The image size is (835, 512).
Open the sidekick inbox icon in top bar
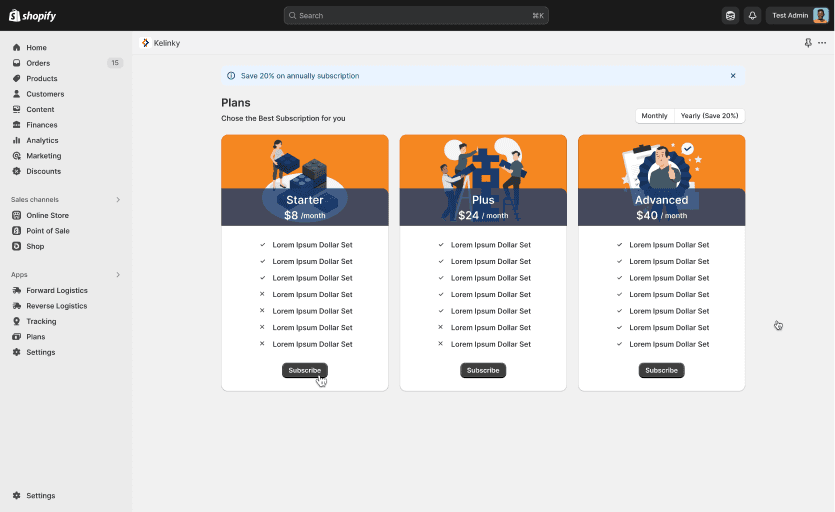pos(731,15)
